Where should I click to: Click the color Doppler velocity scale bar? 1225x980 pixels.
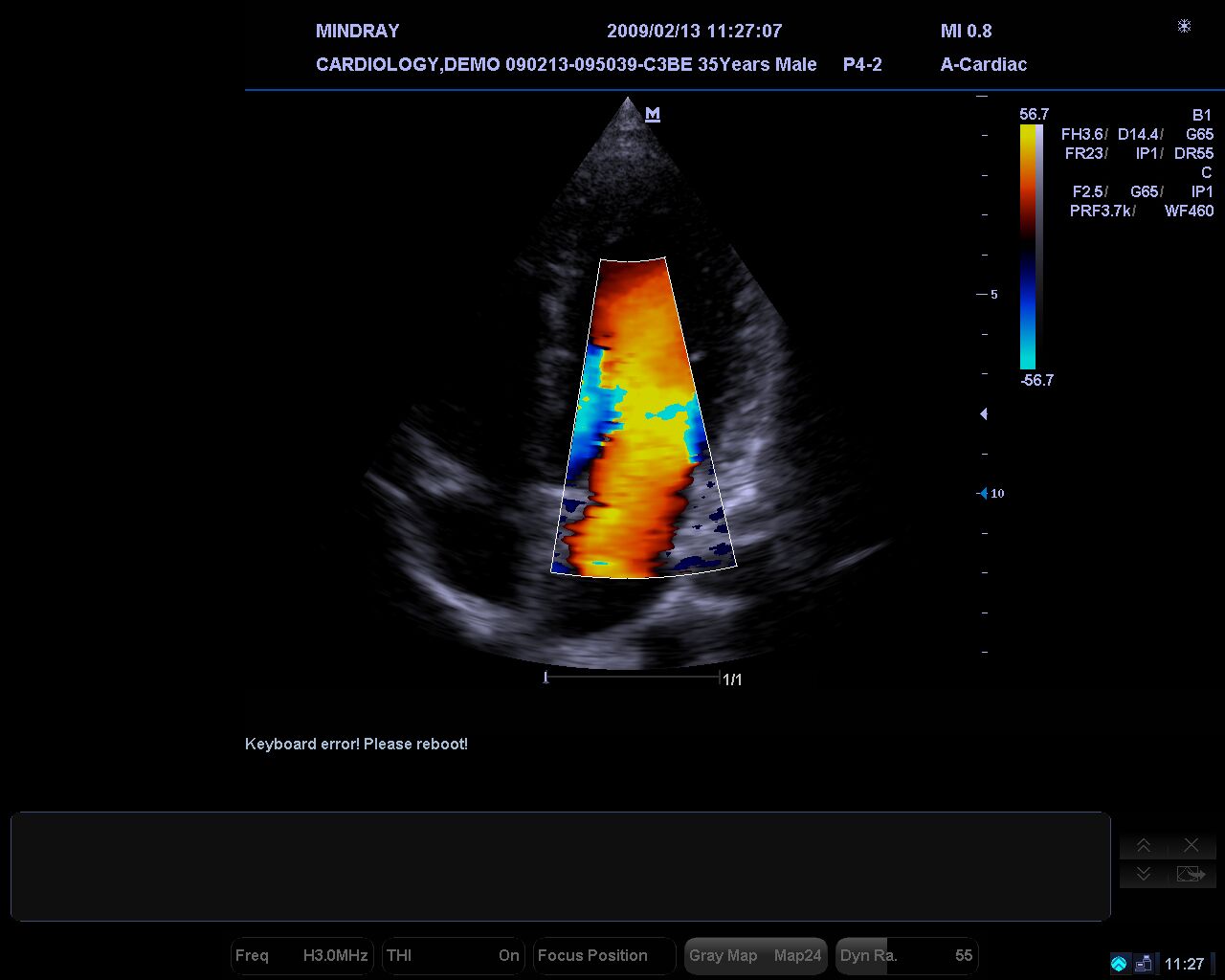[x=1027, y=247]
